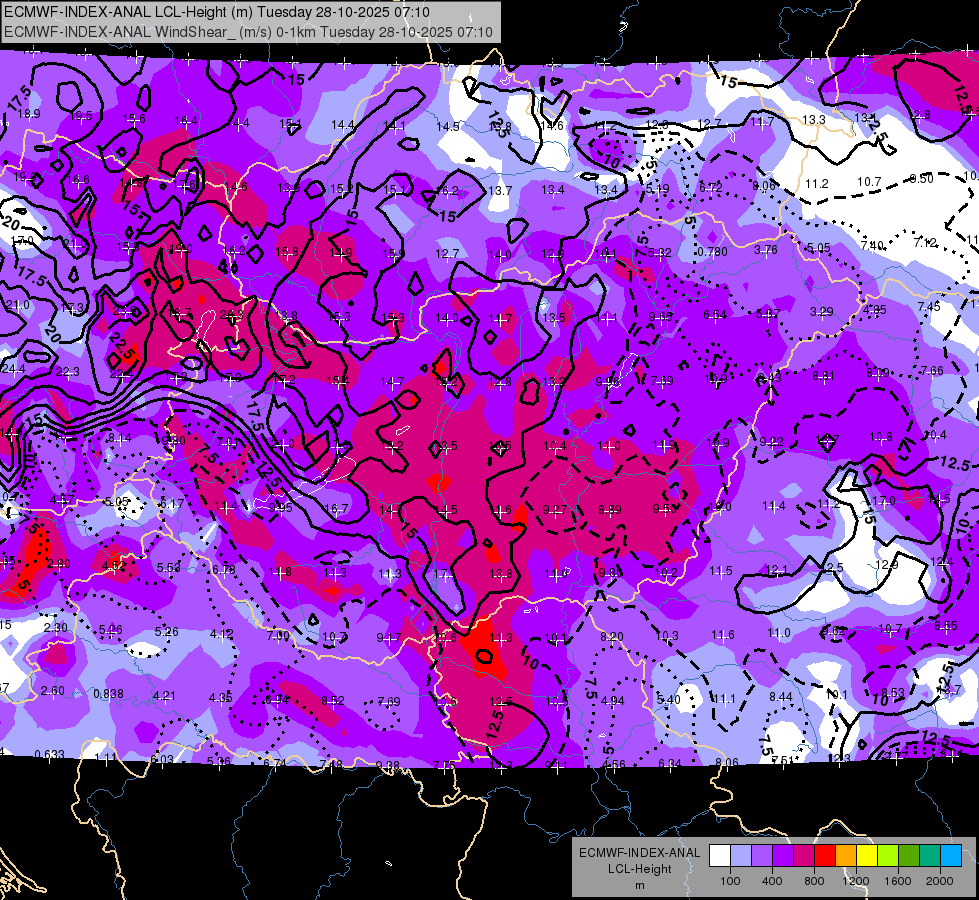Click the legend tick label '2000'
The image size is (979, 900).
(x=940, y=881)
